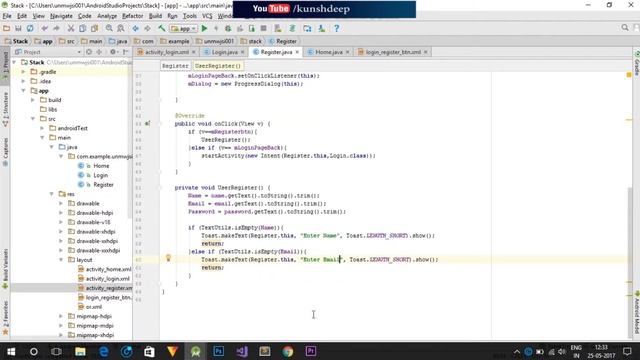
Task: Click the Replace icon in toolbar
Action: point(121,28)
